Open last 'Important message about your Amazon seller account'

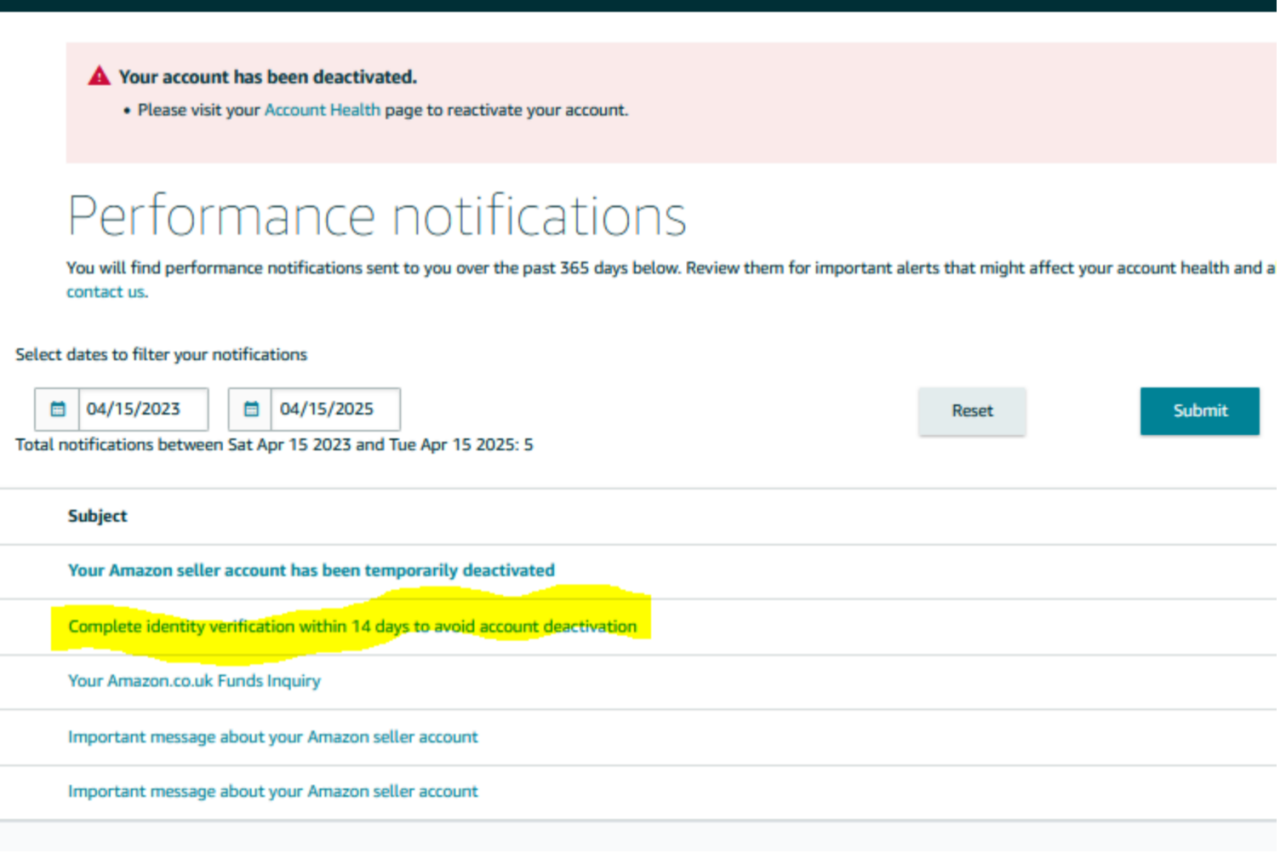click(273, 791)
